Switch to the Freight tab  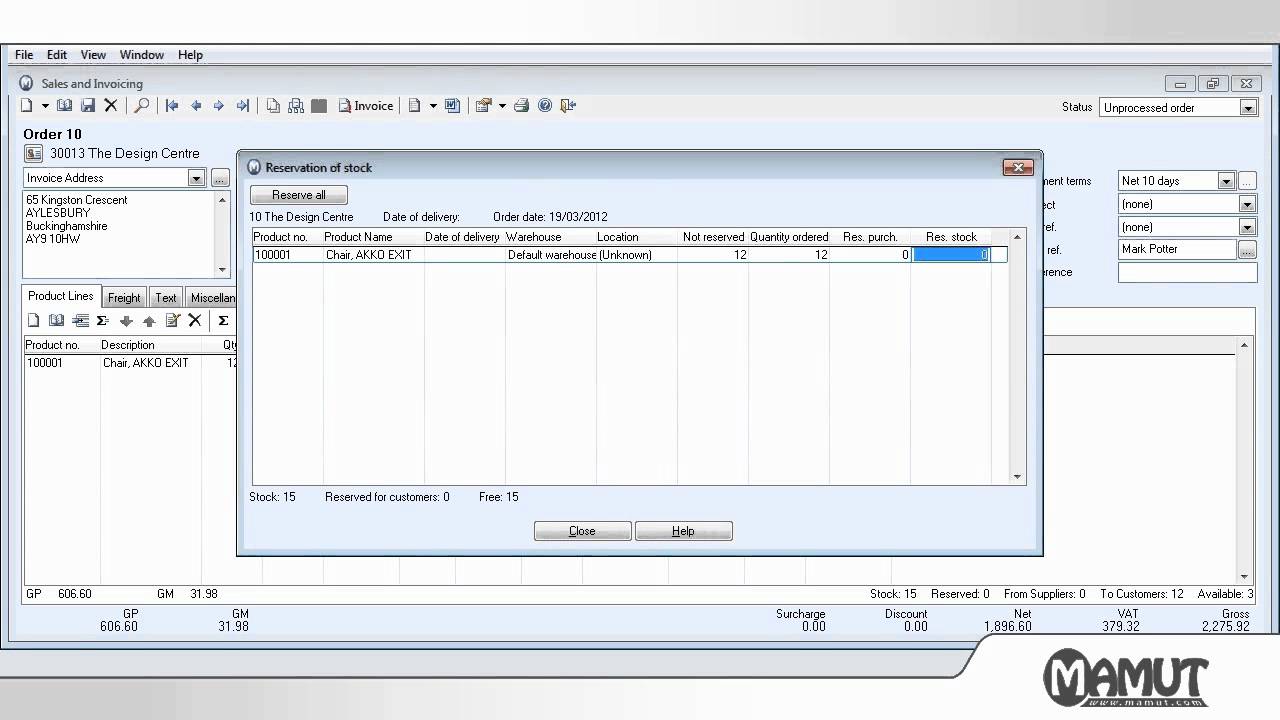[x=124, y=298]
